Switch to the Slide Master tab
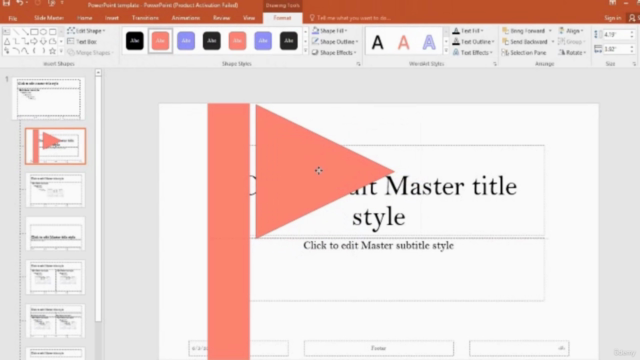Image resolution: width=640 pixels, height=360 pixels. pos(49,18)
